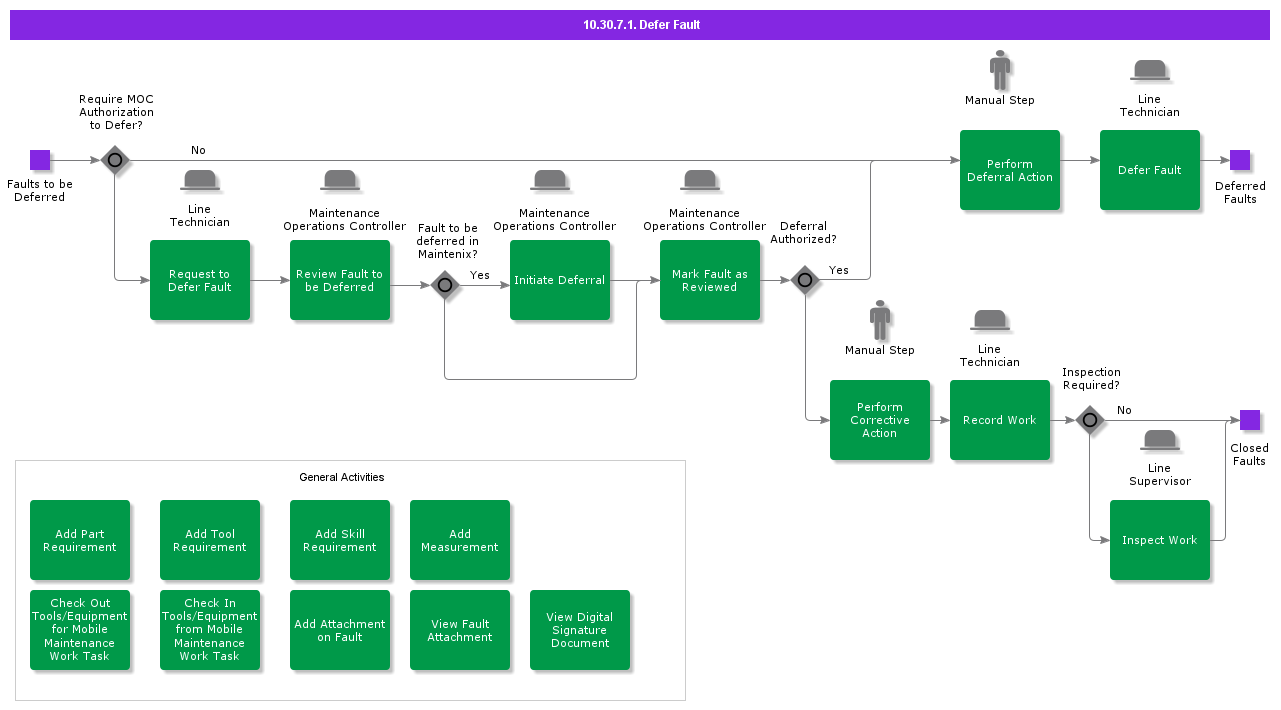The height and width of the screenshot is (710, 1281).
Task: Click the Defer Fault activity box
Action: (x=1150, y=170)
